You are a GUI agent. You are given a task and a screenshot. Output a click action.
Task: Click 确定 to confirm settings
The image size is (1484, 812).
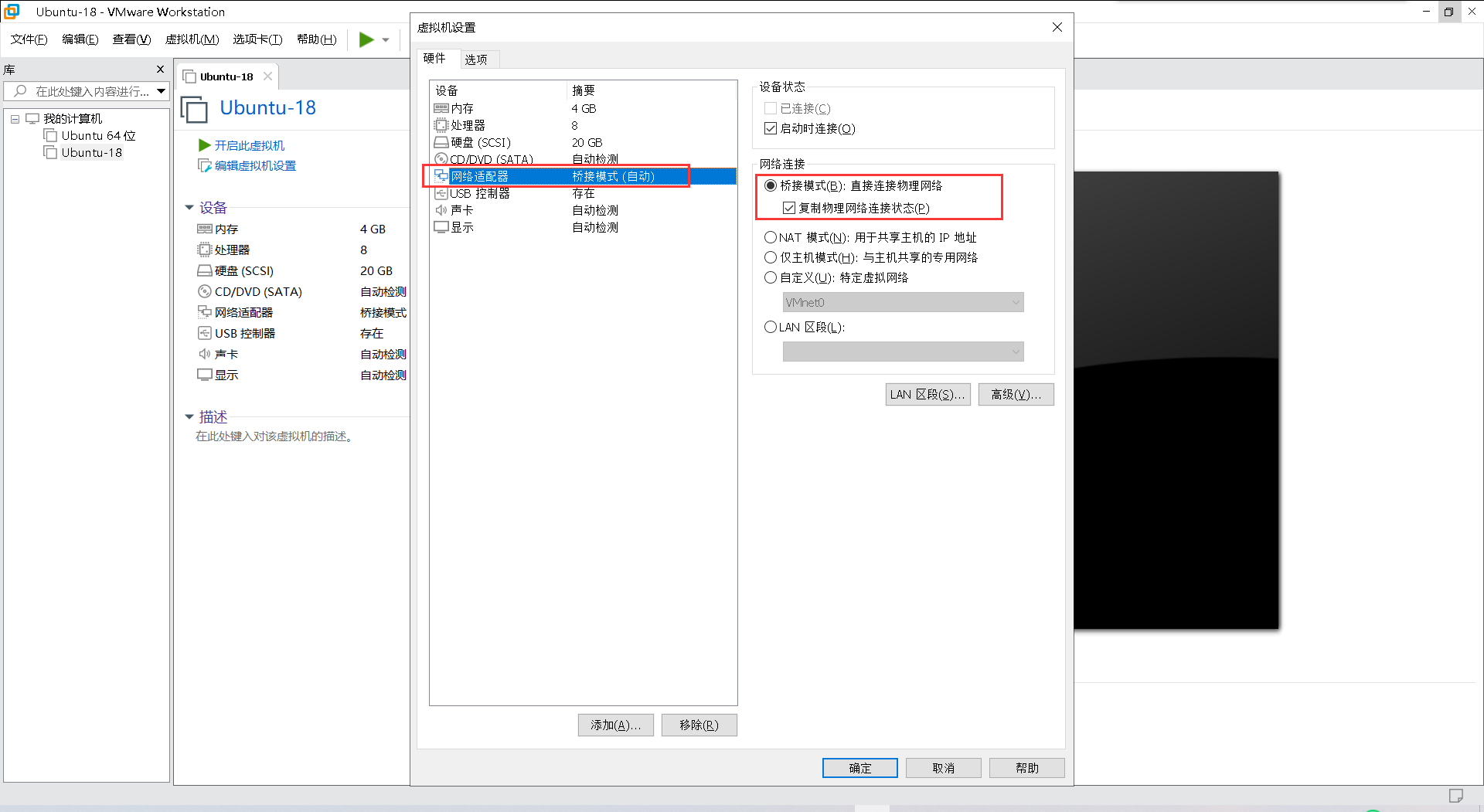pos(860,768)
